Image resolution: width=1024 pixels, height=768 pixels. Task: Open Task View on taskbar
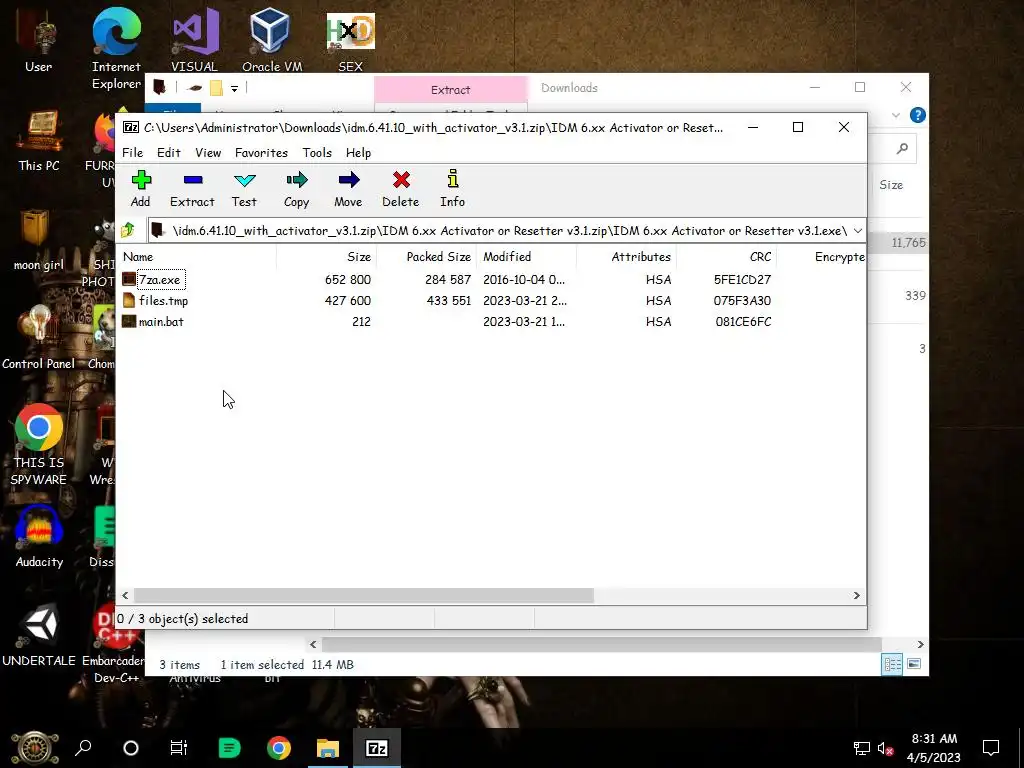coord(178,748)
